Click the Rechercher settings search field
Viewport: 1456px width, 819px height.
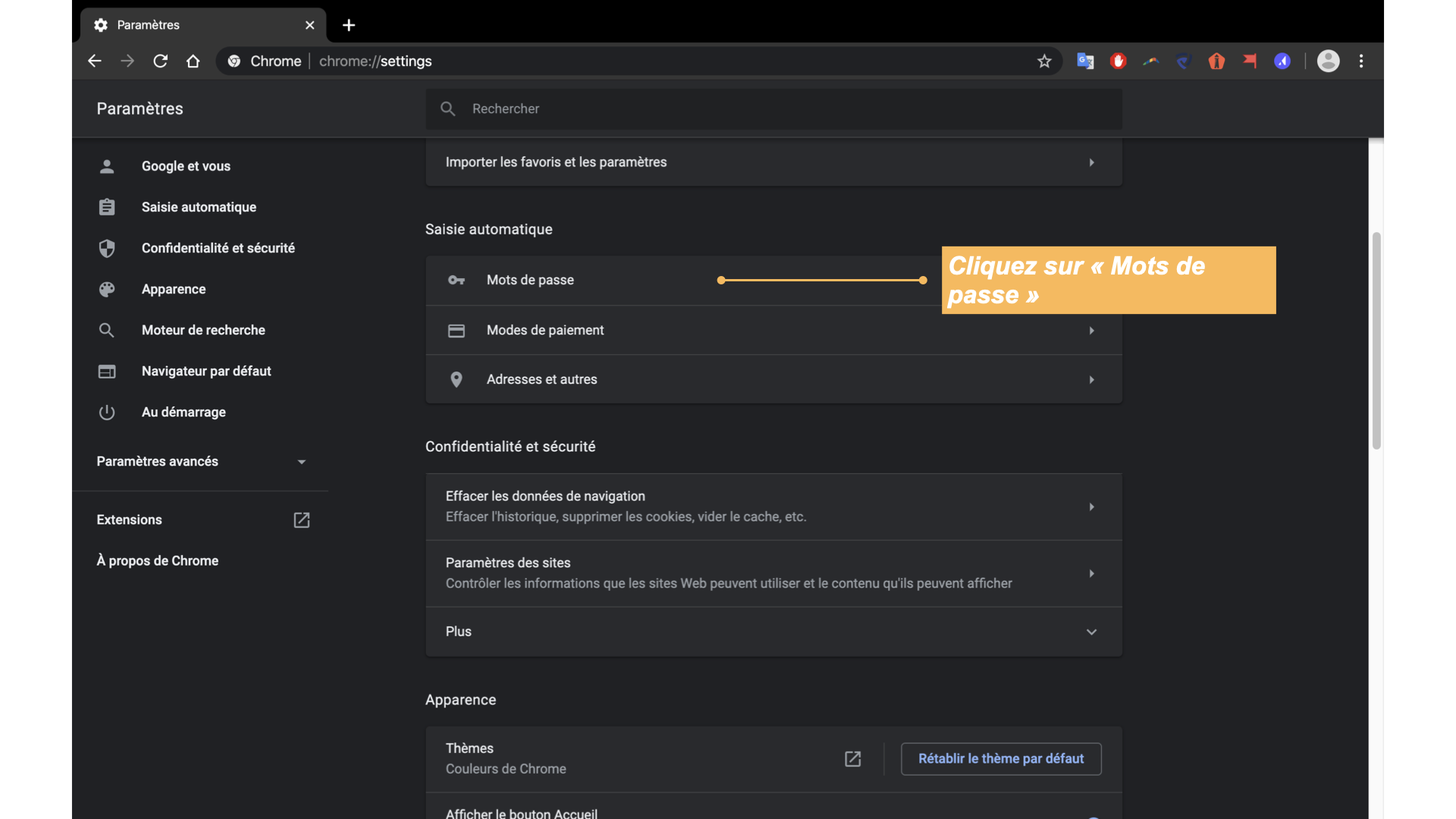tap(773, 108)
